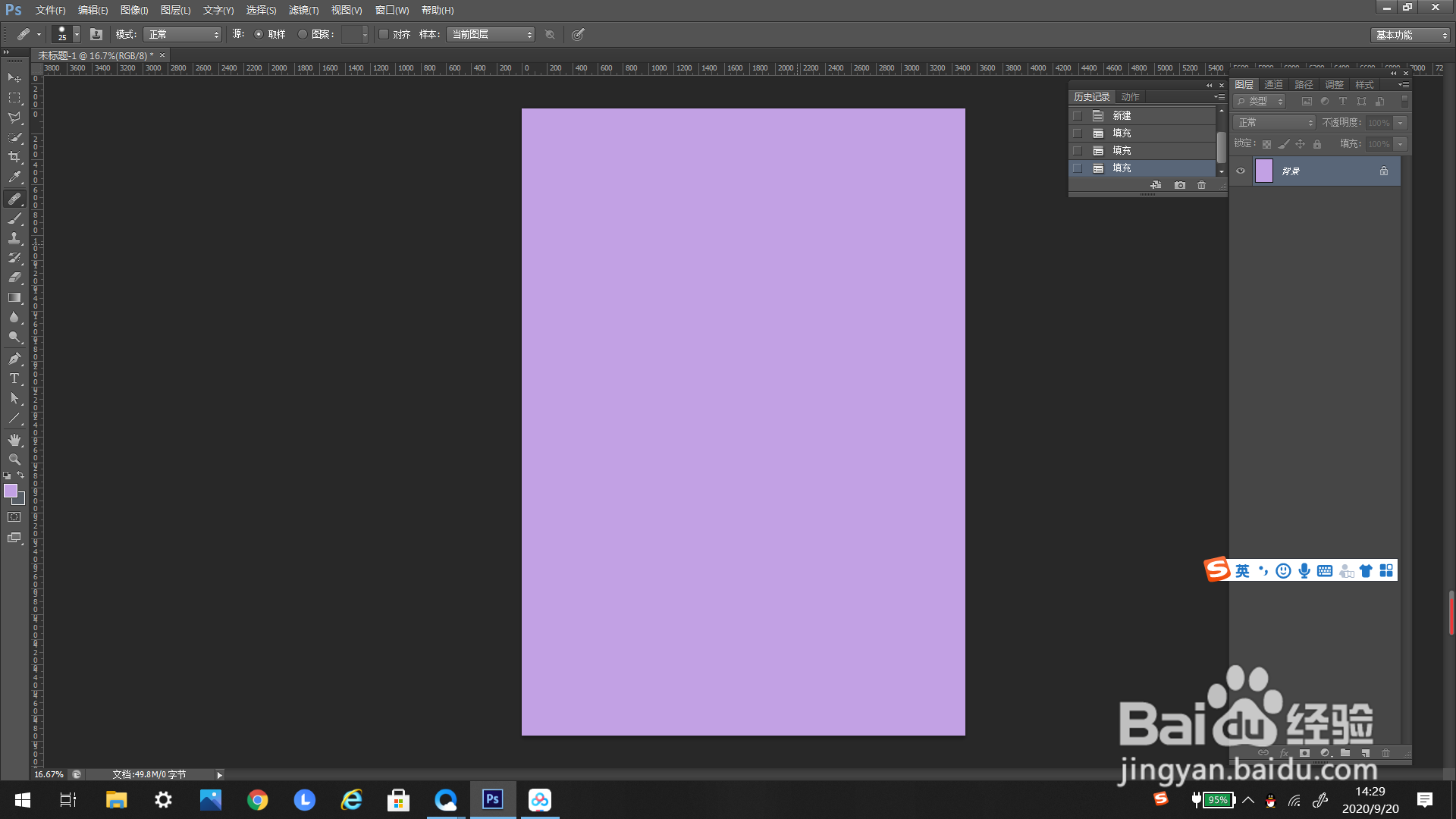
Task: Delete current history state with trash icon
Action: point(1201,185)
